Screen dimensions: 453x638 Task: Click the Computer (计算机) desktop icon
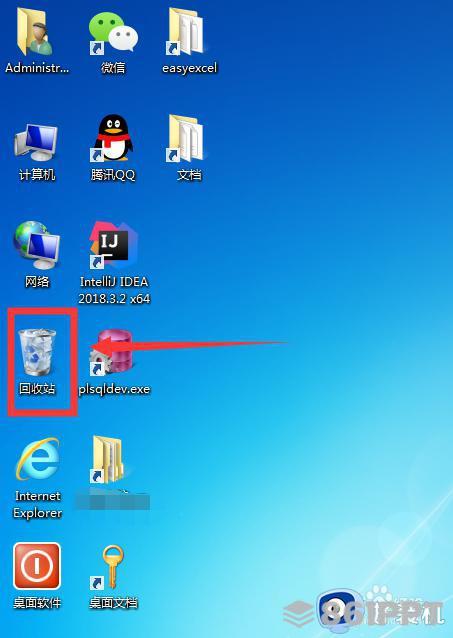tap(36, 142)
